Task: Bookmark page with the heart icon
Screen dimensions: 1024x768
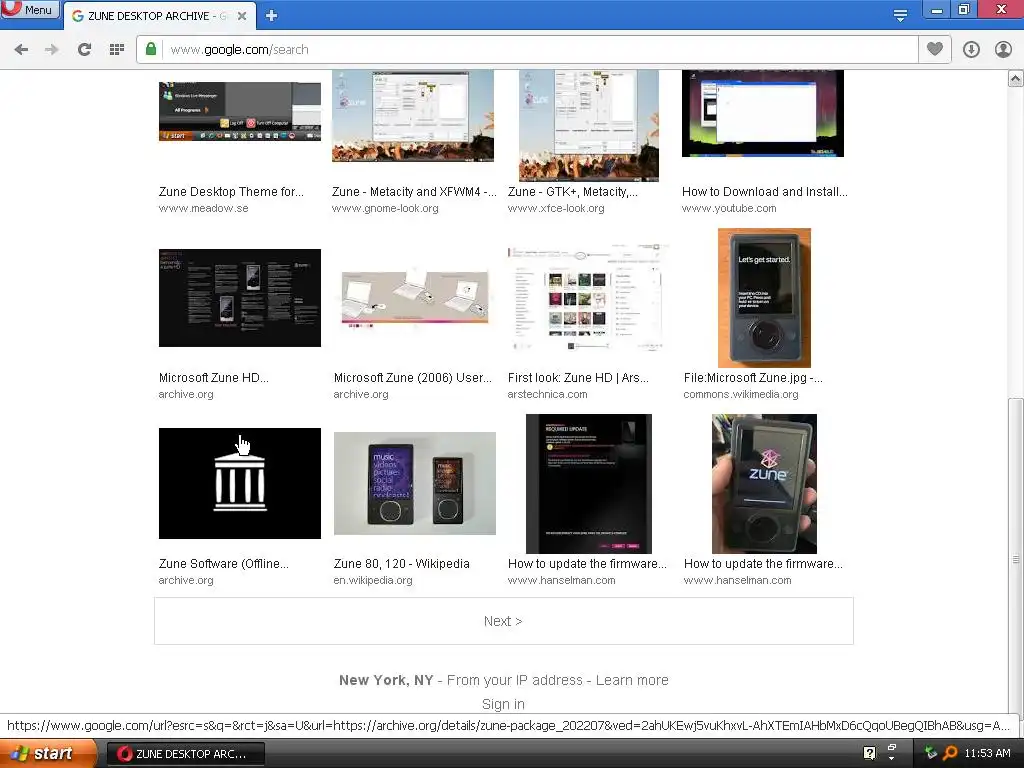Action: click(935, 49)
